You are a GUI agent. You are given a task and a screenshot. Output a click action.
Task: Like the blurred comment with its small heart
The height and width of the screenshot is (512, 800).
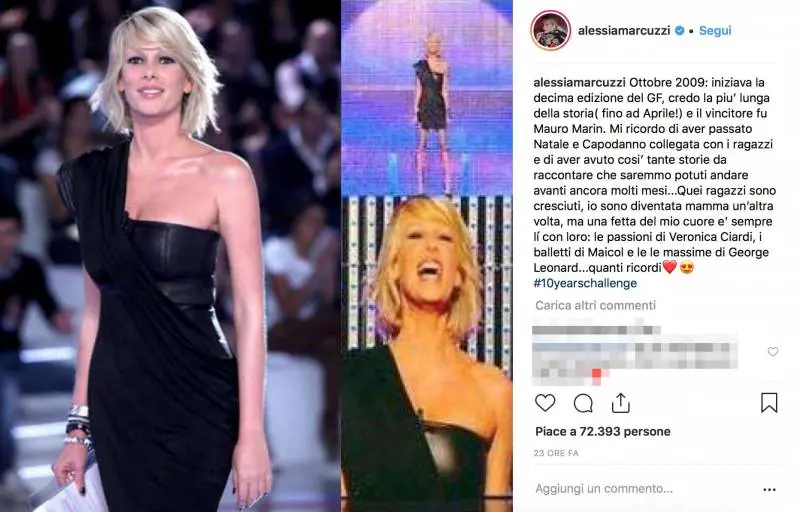(773, 351)
